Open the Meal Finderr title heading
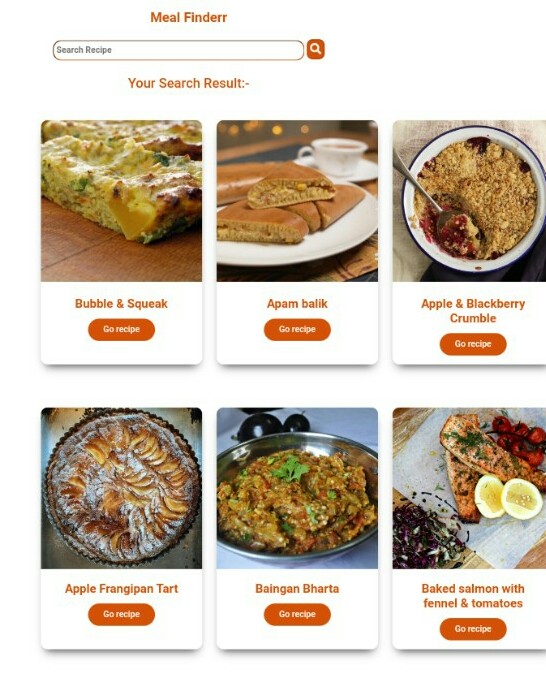The height and width of the screenshot is (673, 546). [x=188, y=17]
